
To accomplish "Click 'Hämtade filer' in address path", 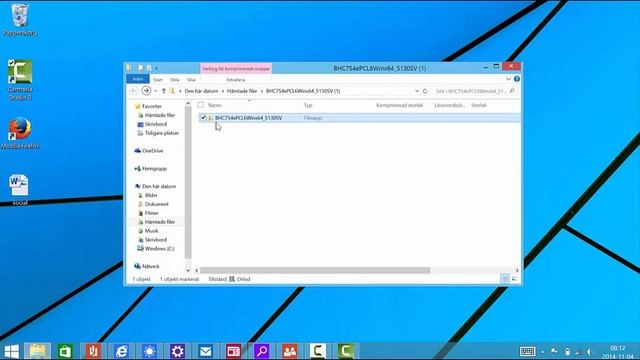I will click(x=242, y=91).
